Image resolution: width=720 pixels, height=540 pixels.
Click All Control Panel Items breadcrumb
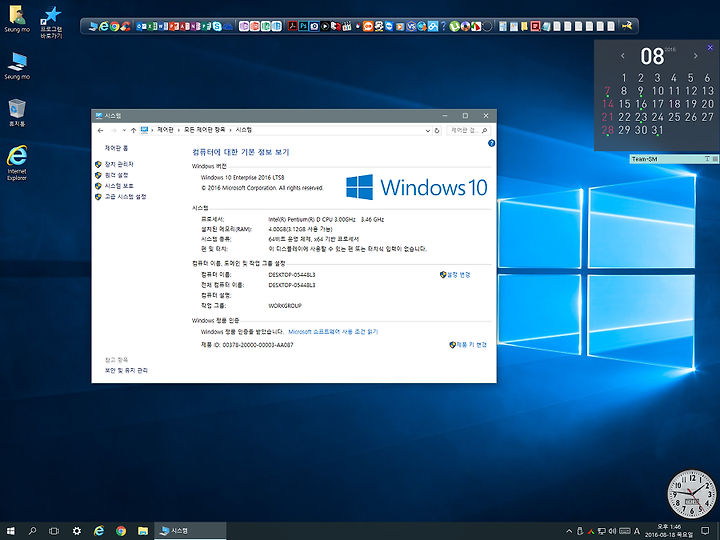(204, 130)
